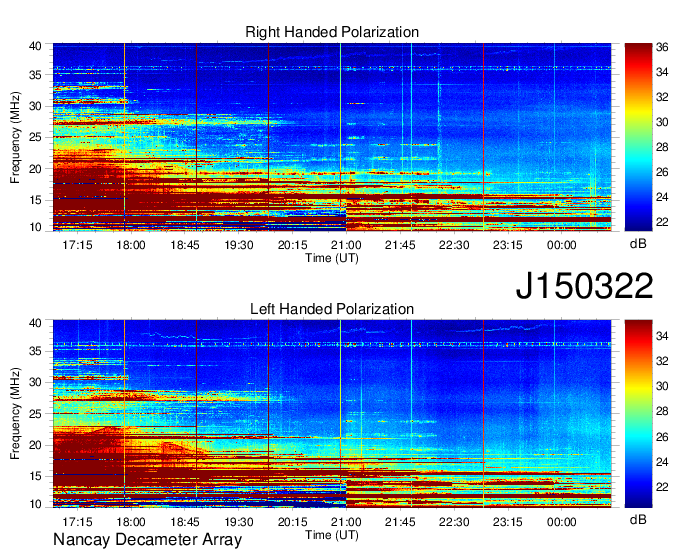Click "Frequency (MHz)" axis label of Left Handed plot

point(15,414)
